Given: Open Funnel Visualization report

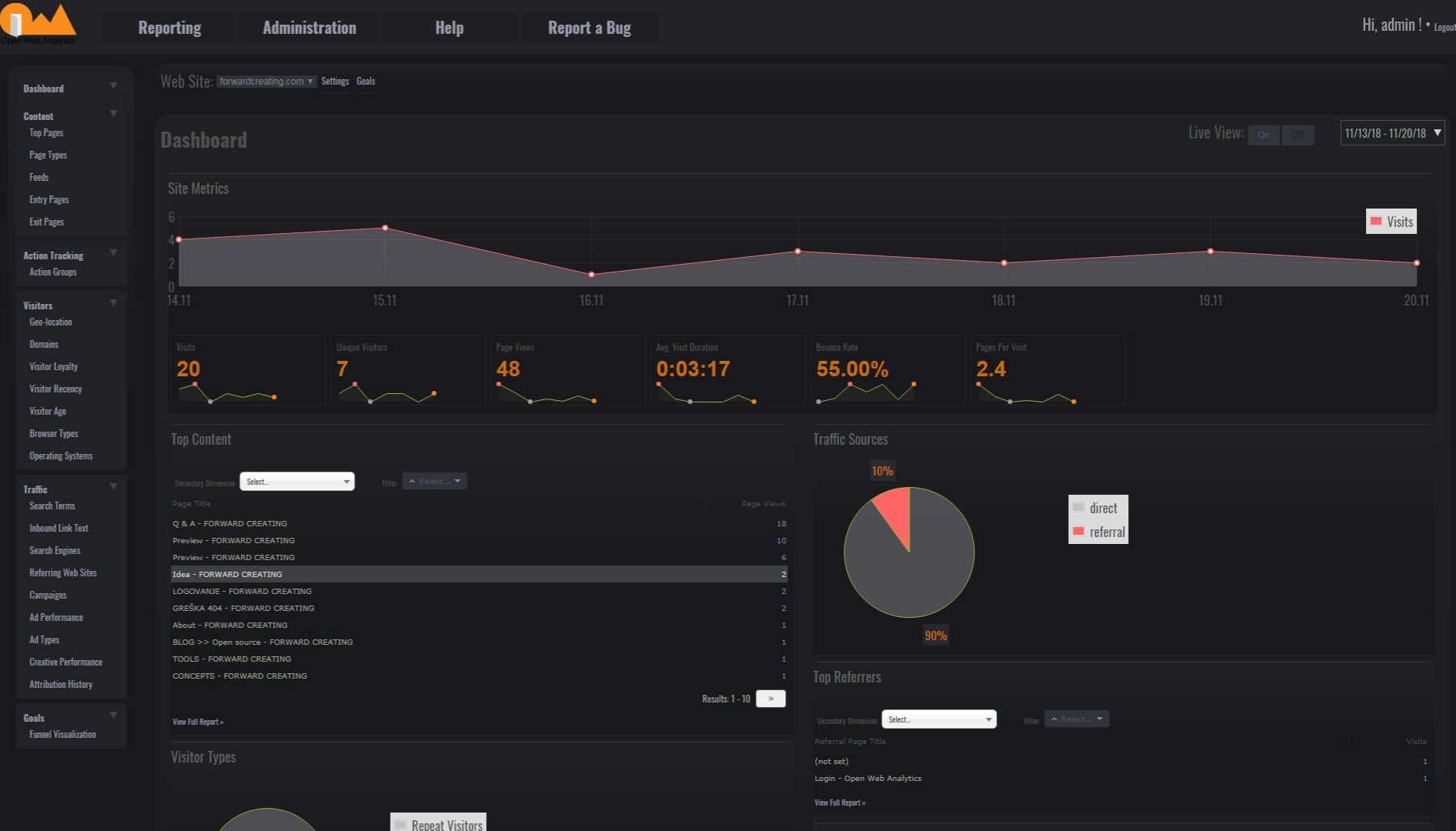Looking at the screenshot, I should (x=63, y=735).
